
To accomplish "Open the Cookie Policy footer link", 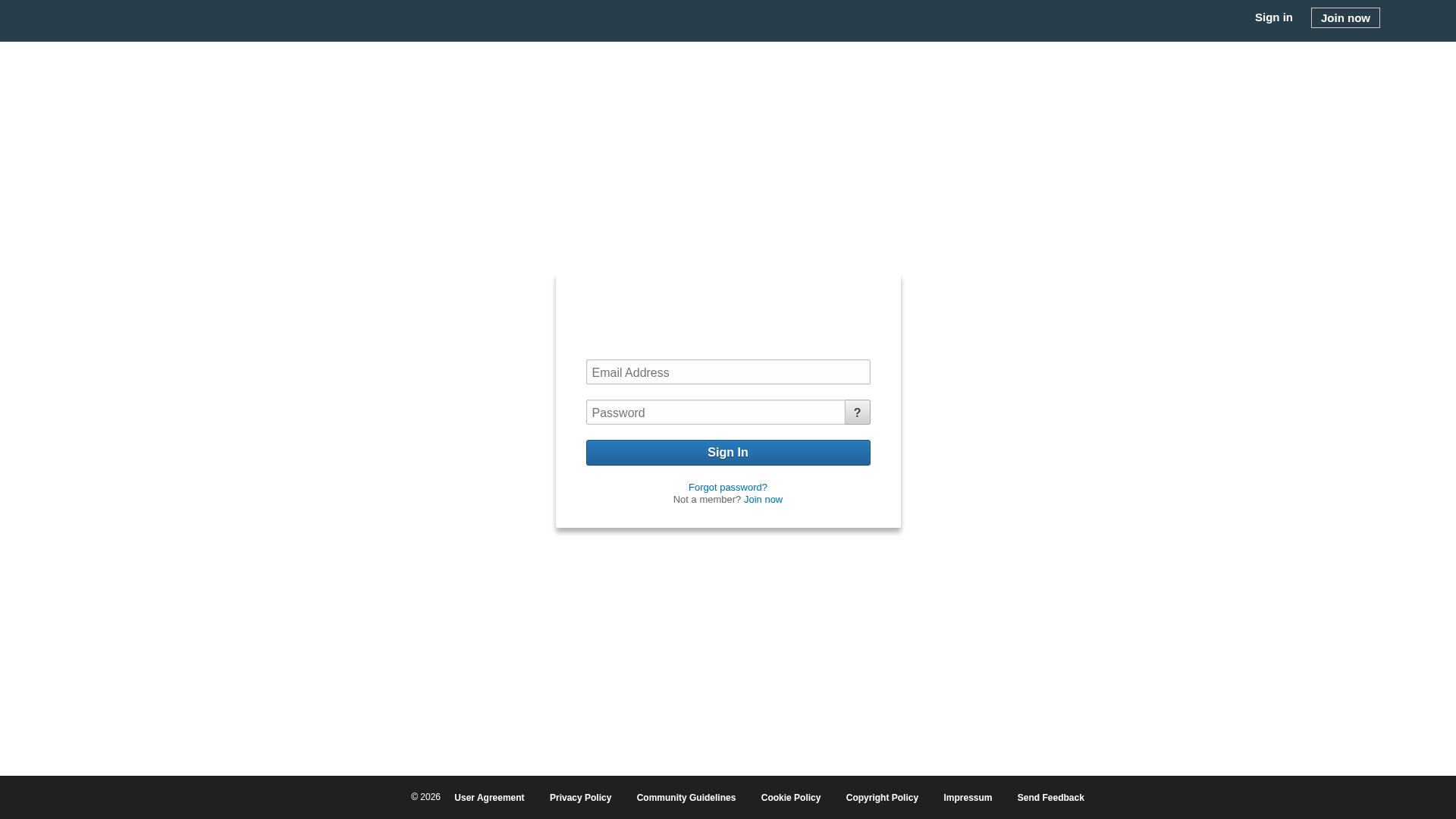I will [x=791, y=798].
